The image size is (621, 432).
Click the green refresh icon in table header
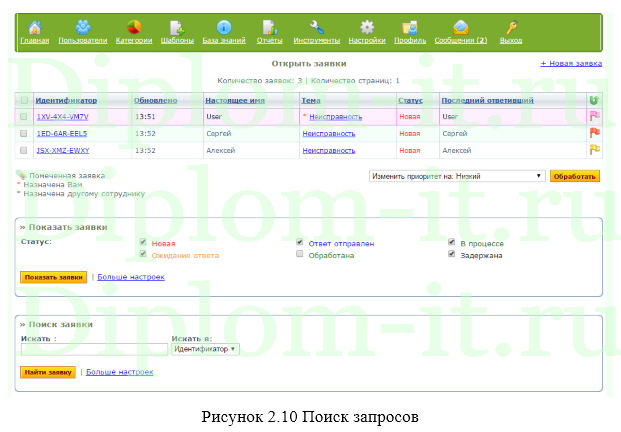593,100
